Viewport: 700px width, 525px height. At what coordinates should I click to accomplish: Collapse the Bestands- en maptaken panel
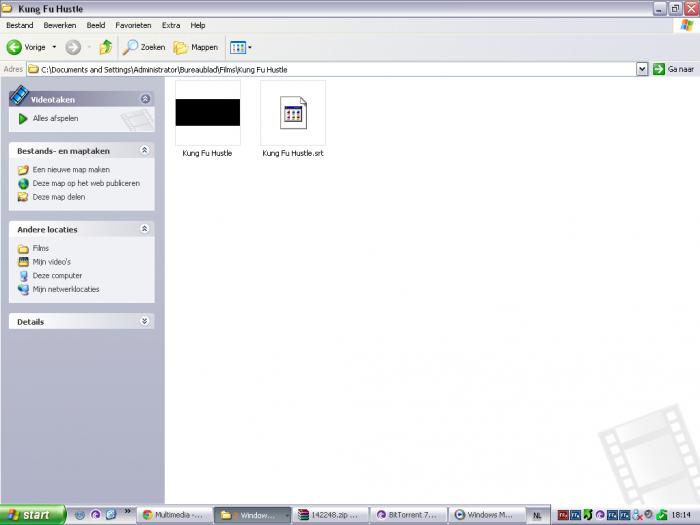144,150
